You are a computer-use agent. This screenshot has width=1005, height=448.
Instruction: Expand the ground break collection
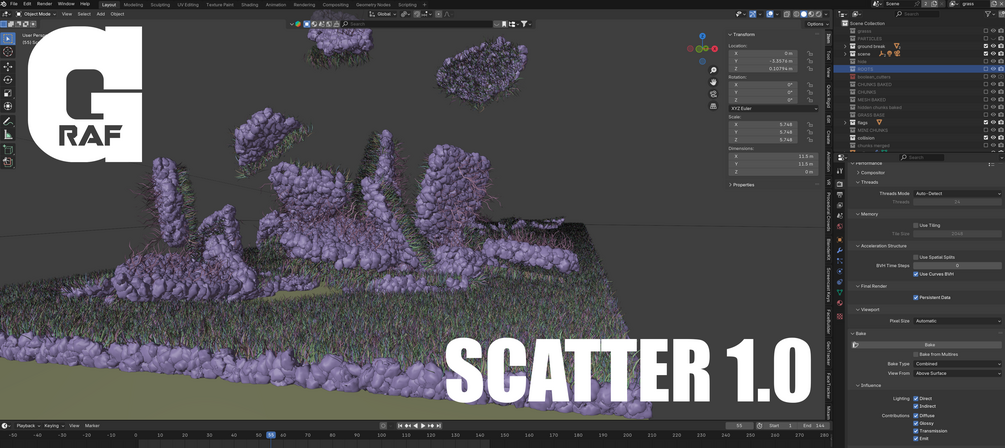(845, 46)
